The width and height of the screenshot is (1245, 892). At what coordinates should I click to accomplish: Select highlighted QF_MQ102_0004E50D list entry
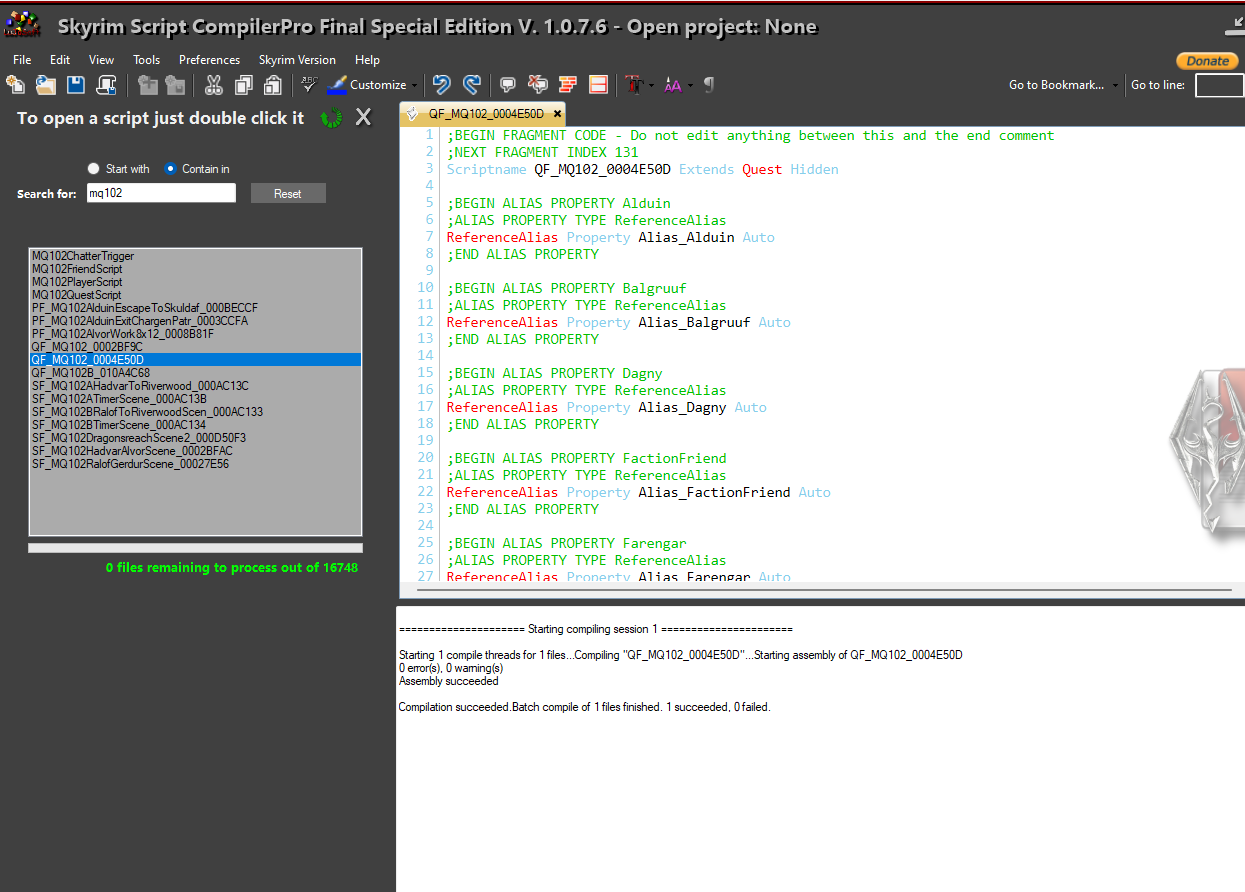(x=195, y=360)
